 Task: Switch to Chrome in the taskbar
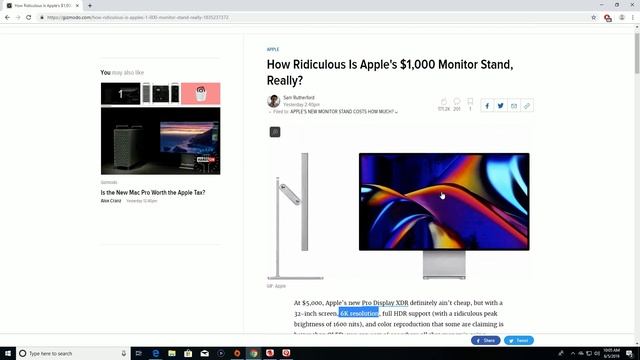(253, 353)
